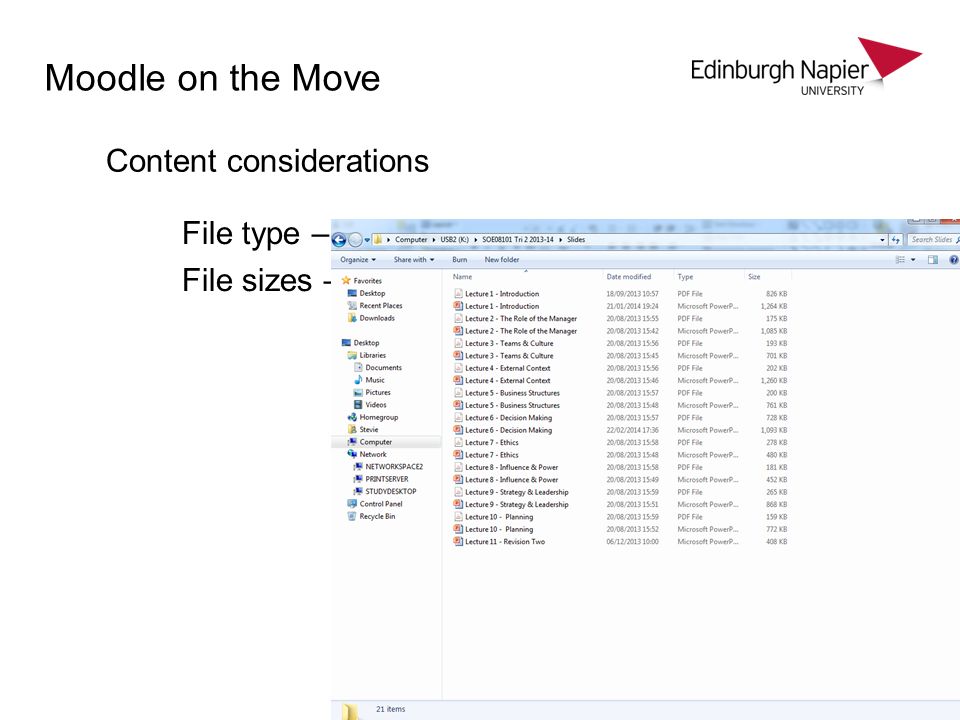Select Libraries in navigation pane

click(373, 355)
